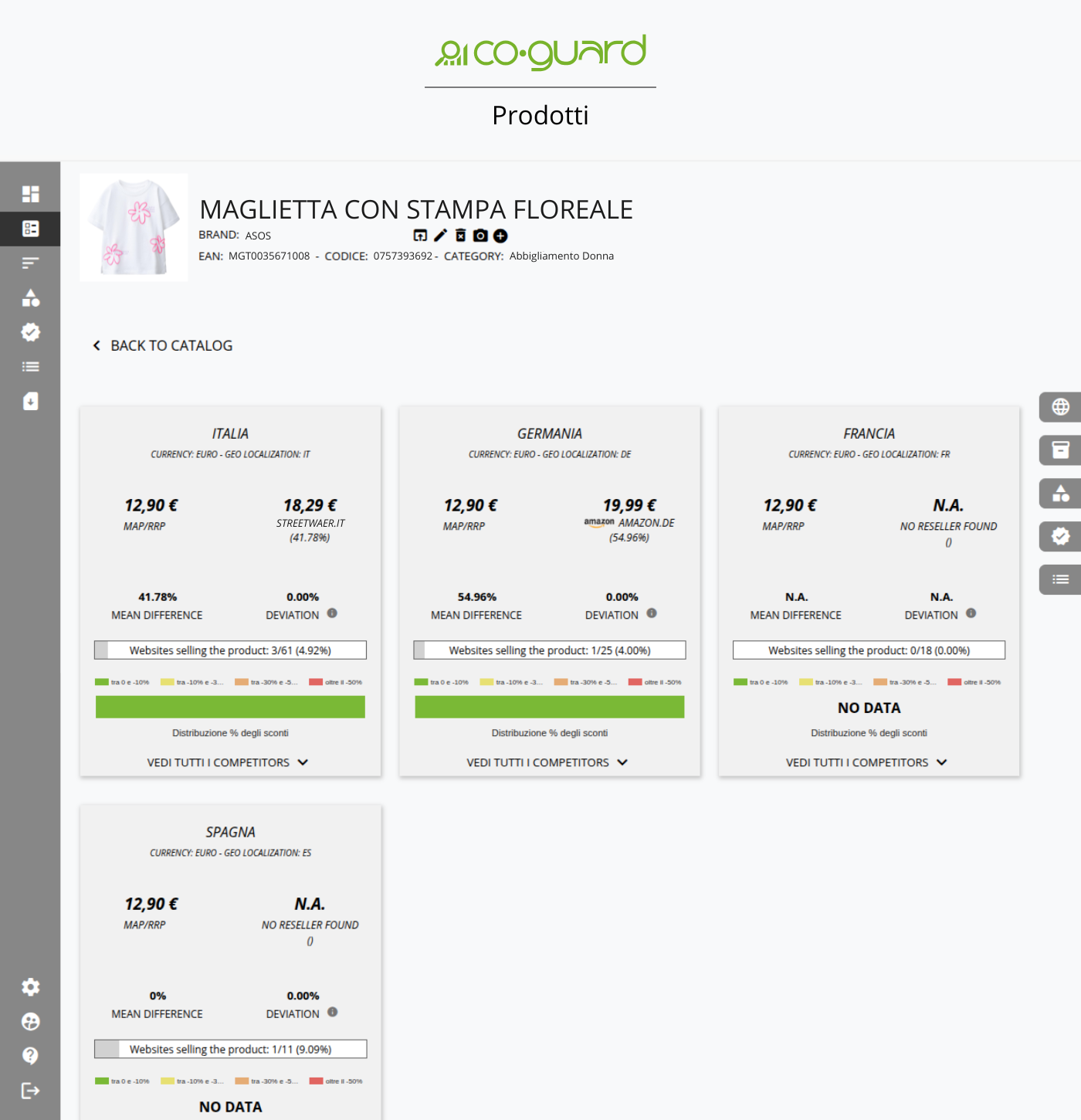
Task: Click the NO RESELLER FOUND text in Francia
Action: [x=948, y=526]
